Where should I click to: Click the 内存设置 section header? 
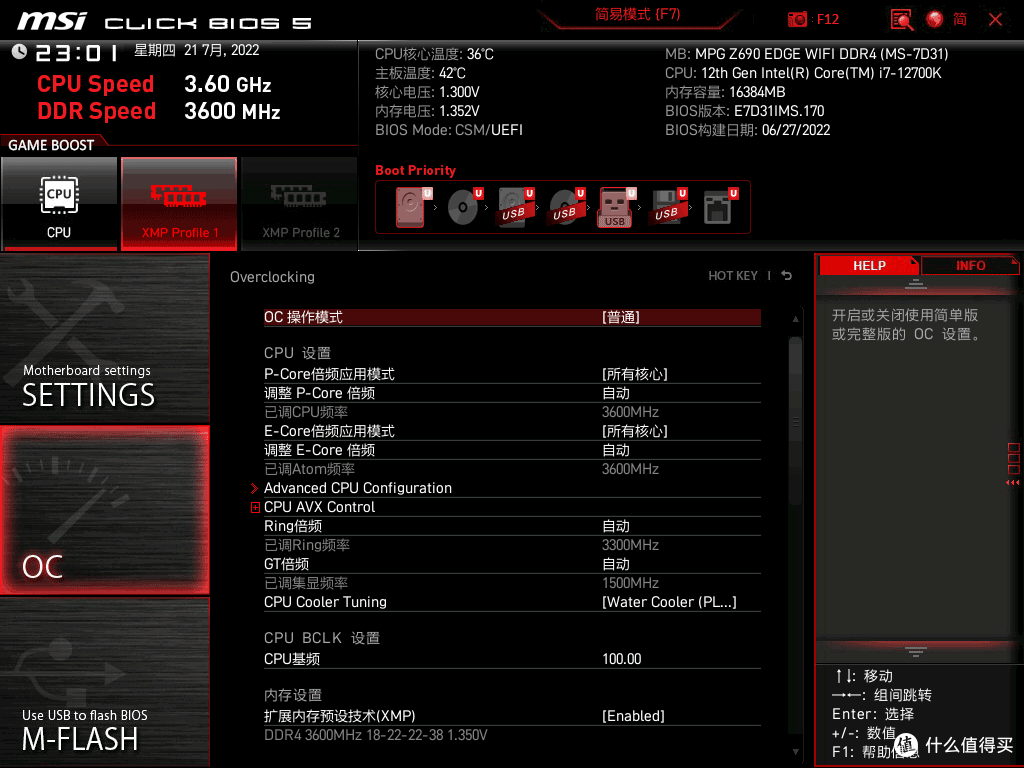[x=293, y=695]
